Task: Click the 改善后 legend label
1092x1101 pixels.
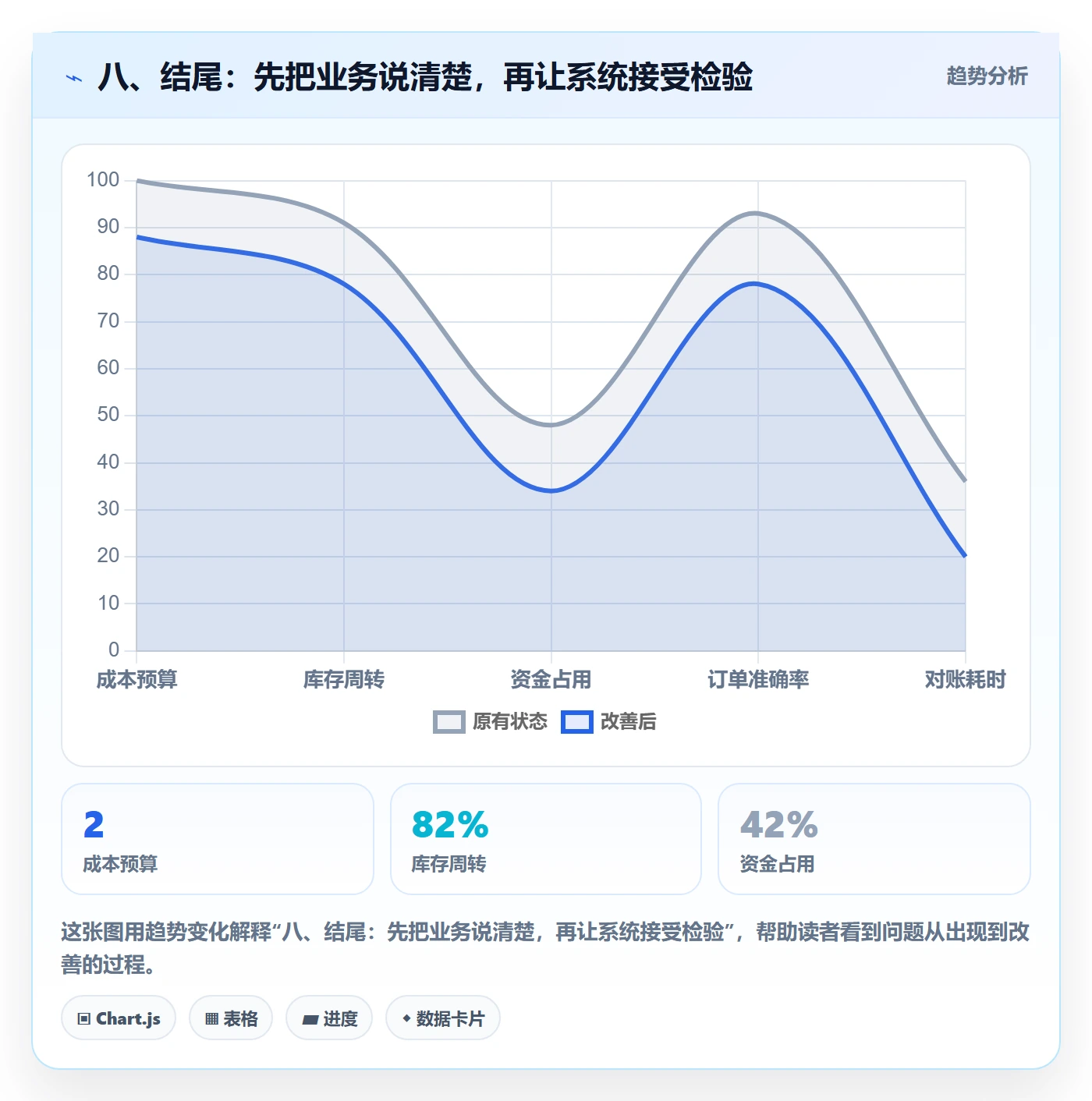Action: (x=628, y=722)
